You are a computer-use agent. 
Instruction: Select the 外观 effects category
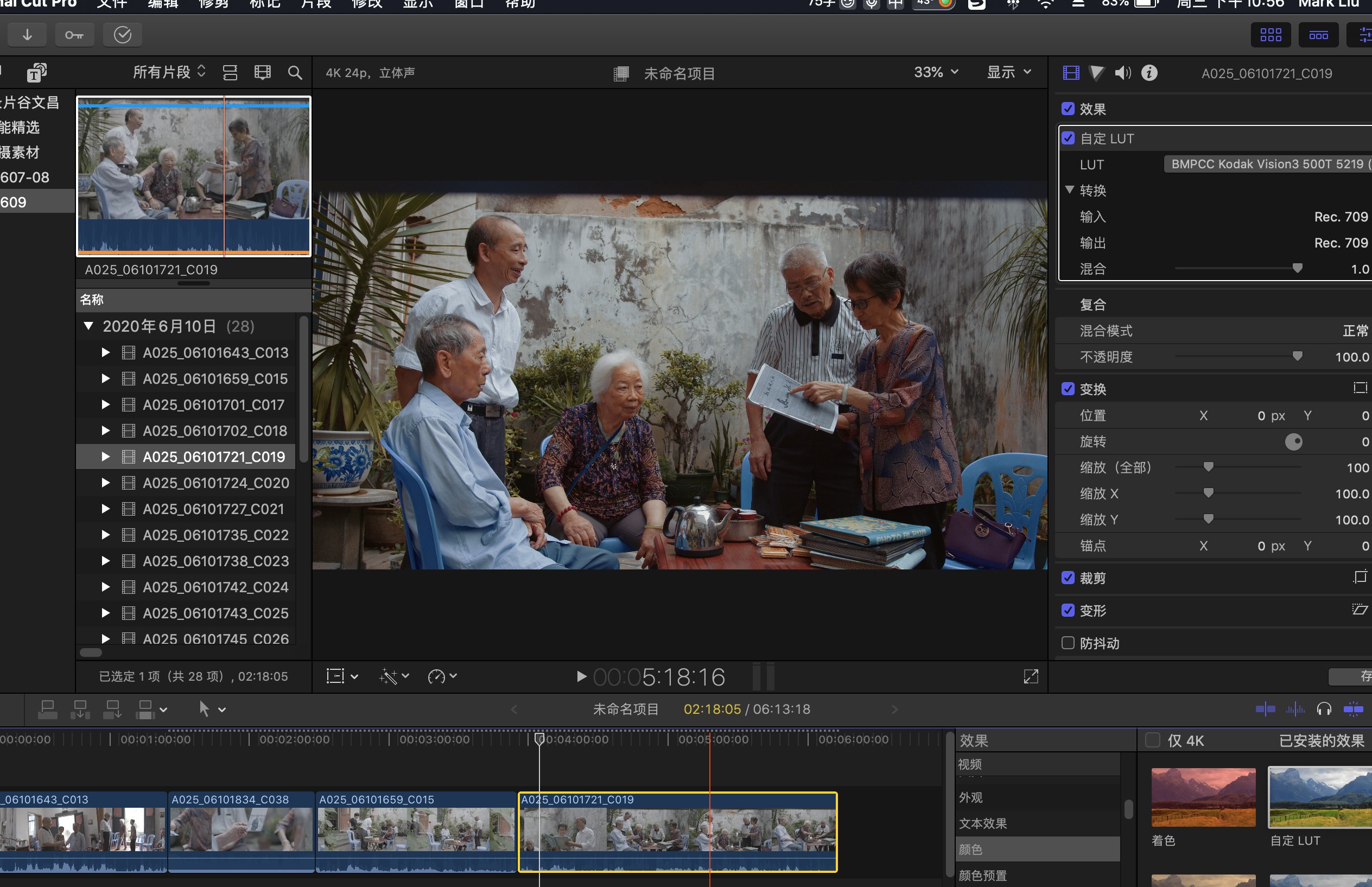point(1038,797)
